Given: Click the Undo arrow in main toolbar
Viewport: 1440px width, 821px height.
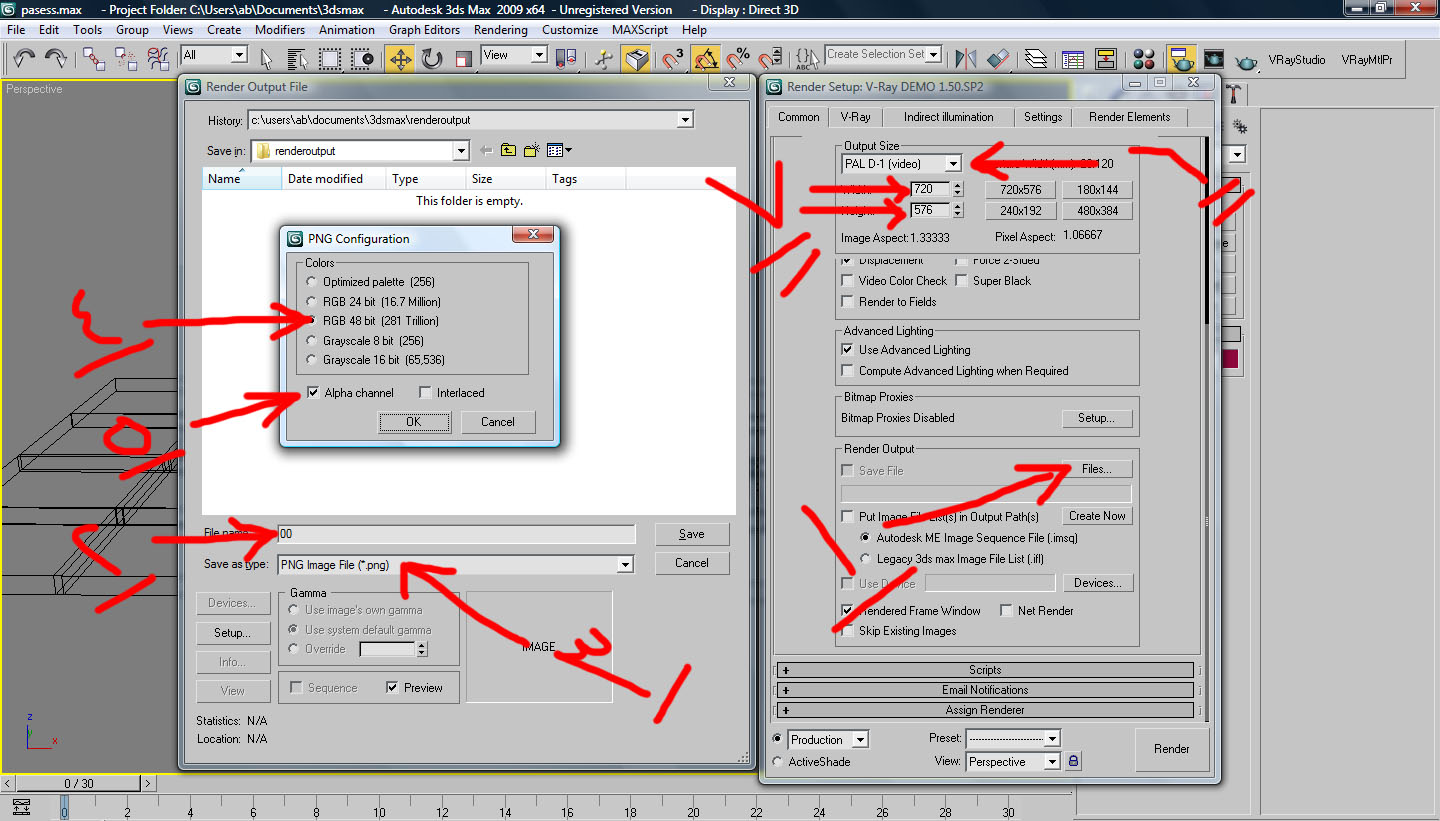Looking at the screenshot, I should [24, 59].
